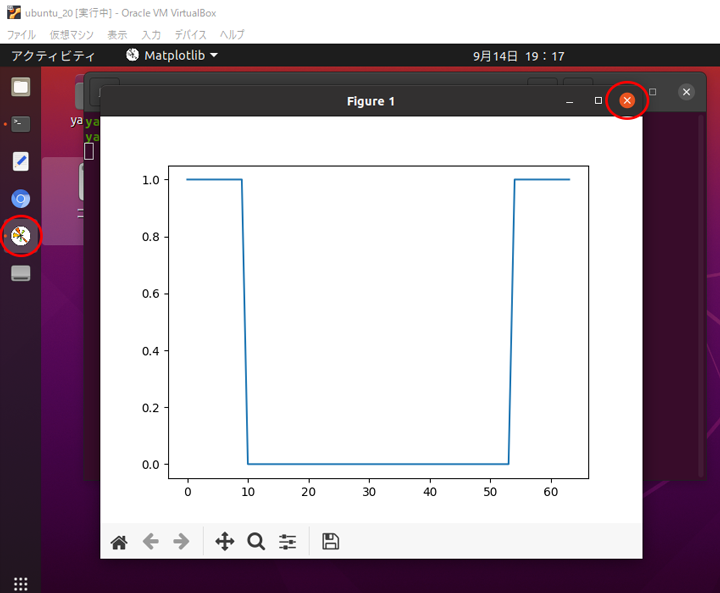The image size is (720, 593).
Task: Open the Files app in the dock
Action: click(21, 87)
